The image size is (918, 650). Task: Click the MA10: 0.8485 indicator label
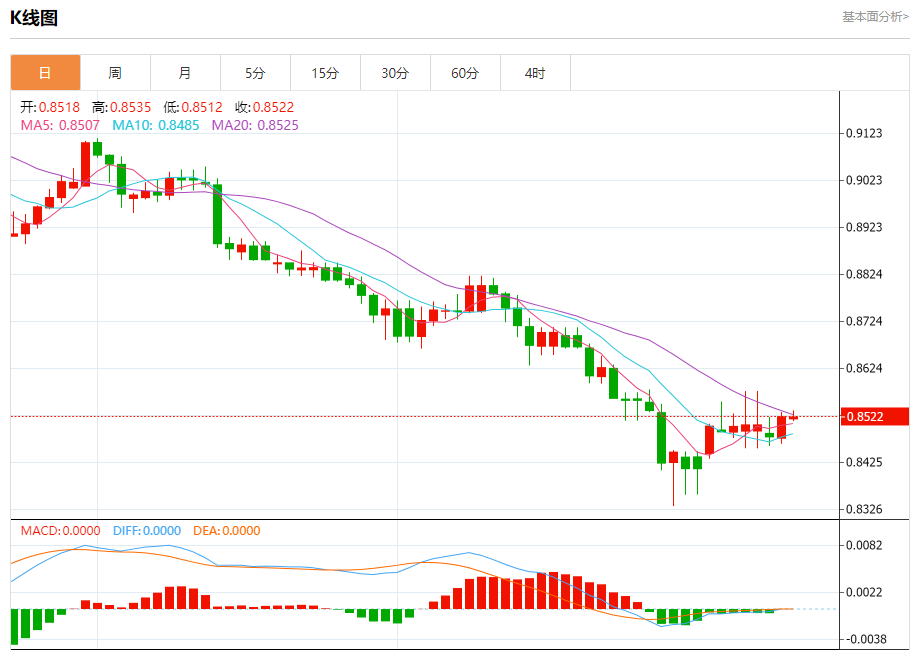156,125
